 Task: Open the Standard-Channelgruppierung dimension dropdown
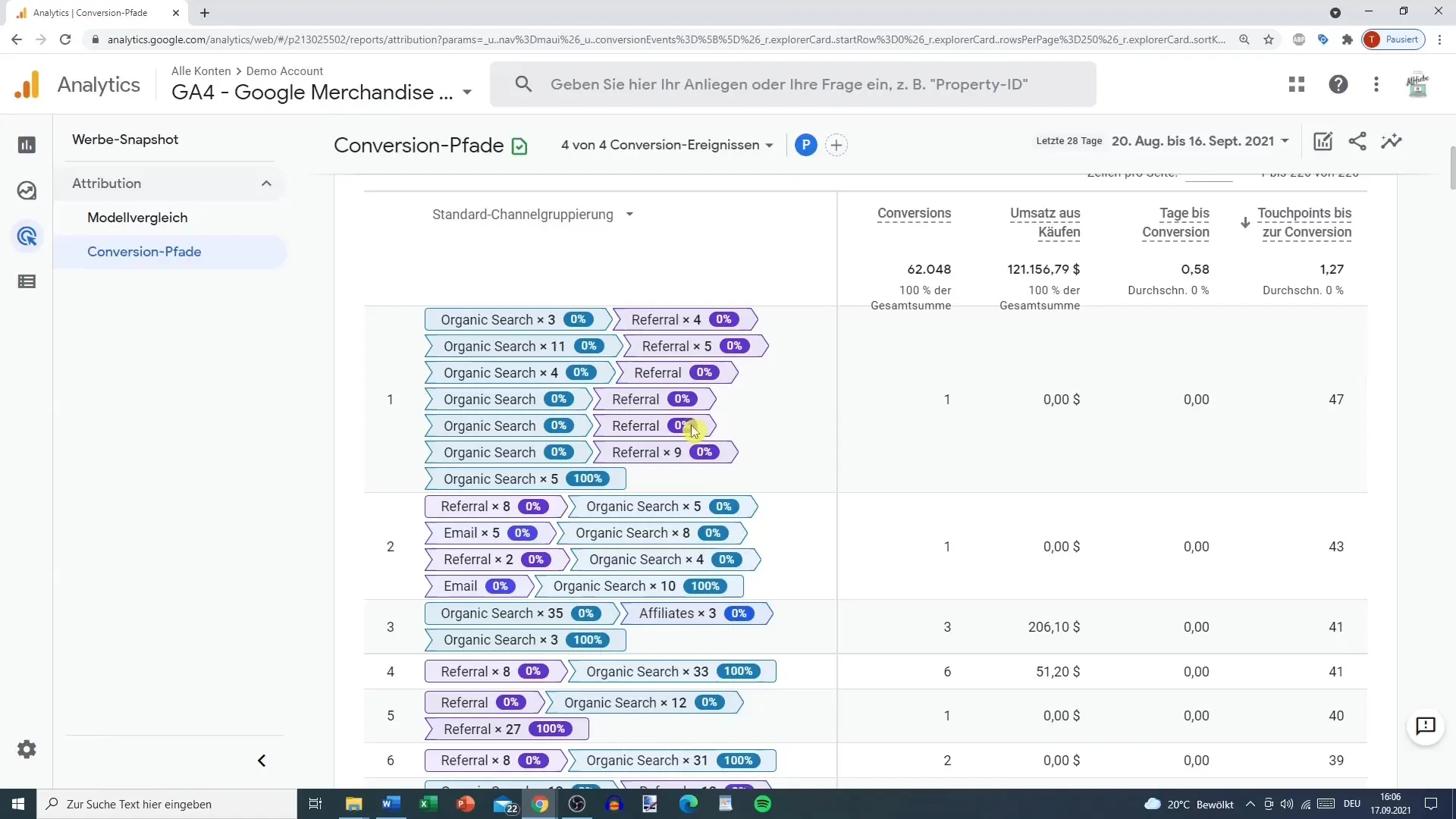pos(533,215)
